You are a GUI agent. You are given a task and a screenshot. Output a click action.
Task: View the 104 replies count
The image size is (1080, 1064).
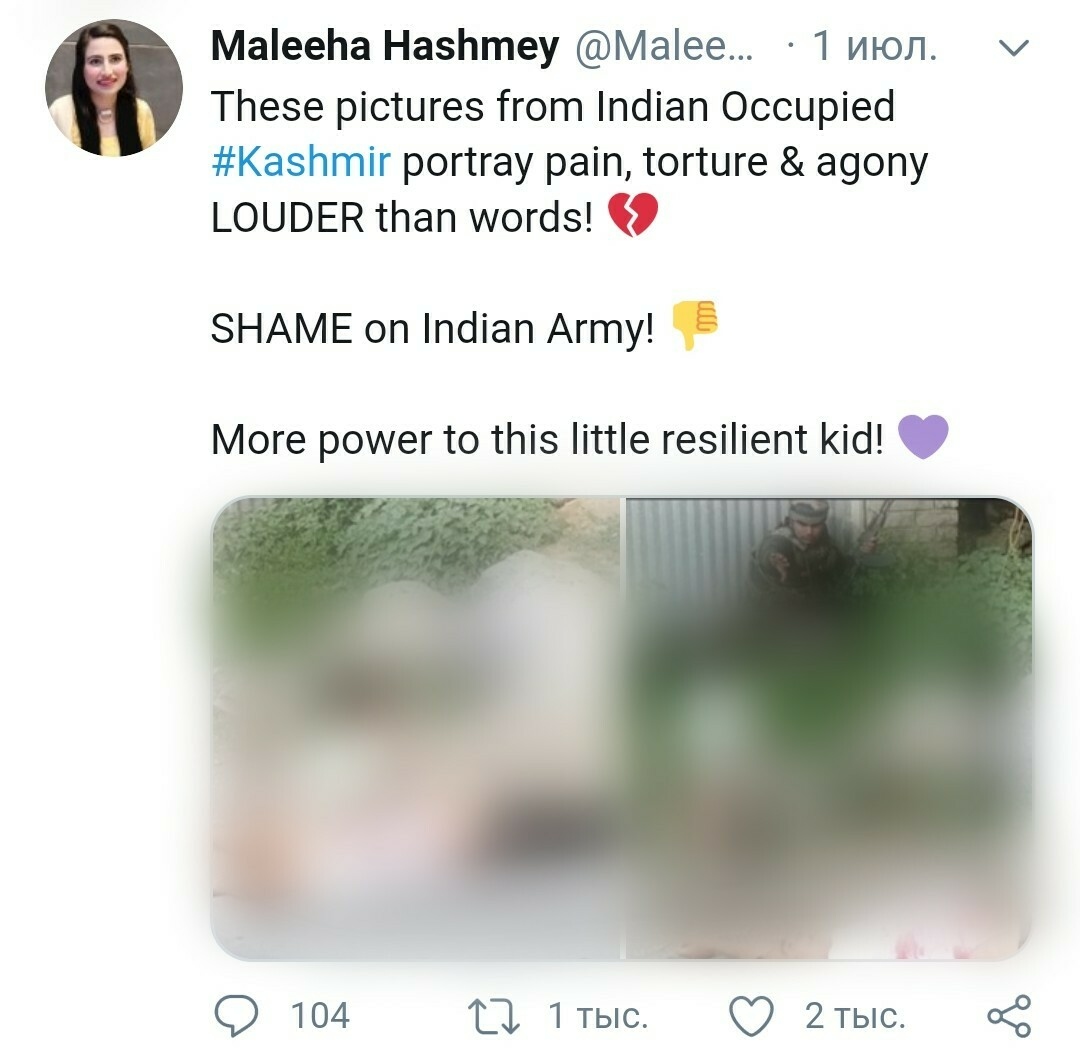(x=320, y=1016)
